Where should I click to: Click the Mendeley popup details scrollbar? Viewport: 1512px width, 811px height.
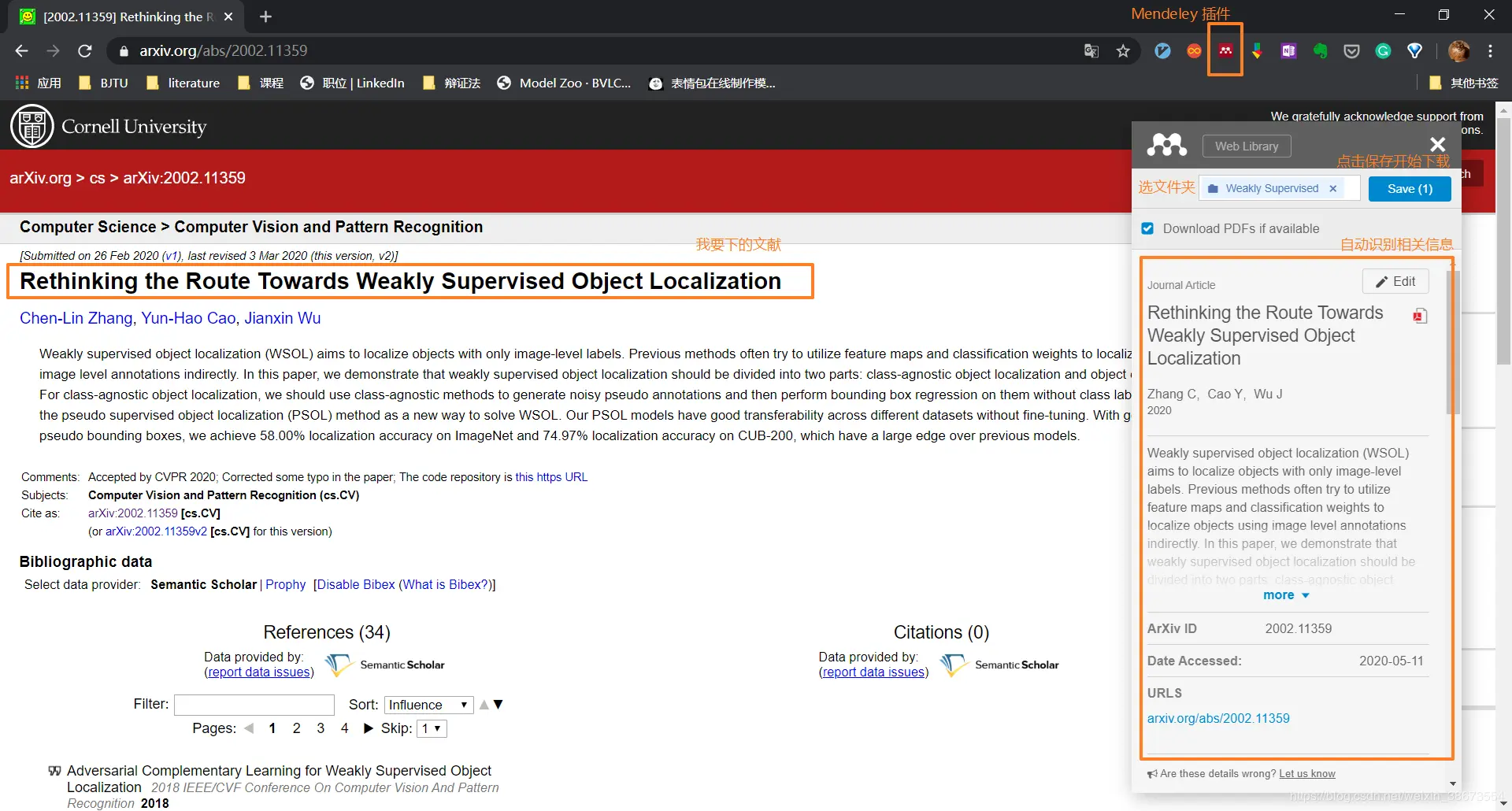coord(1451,343)
